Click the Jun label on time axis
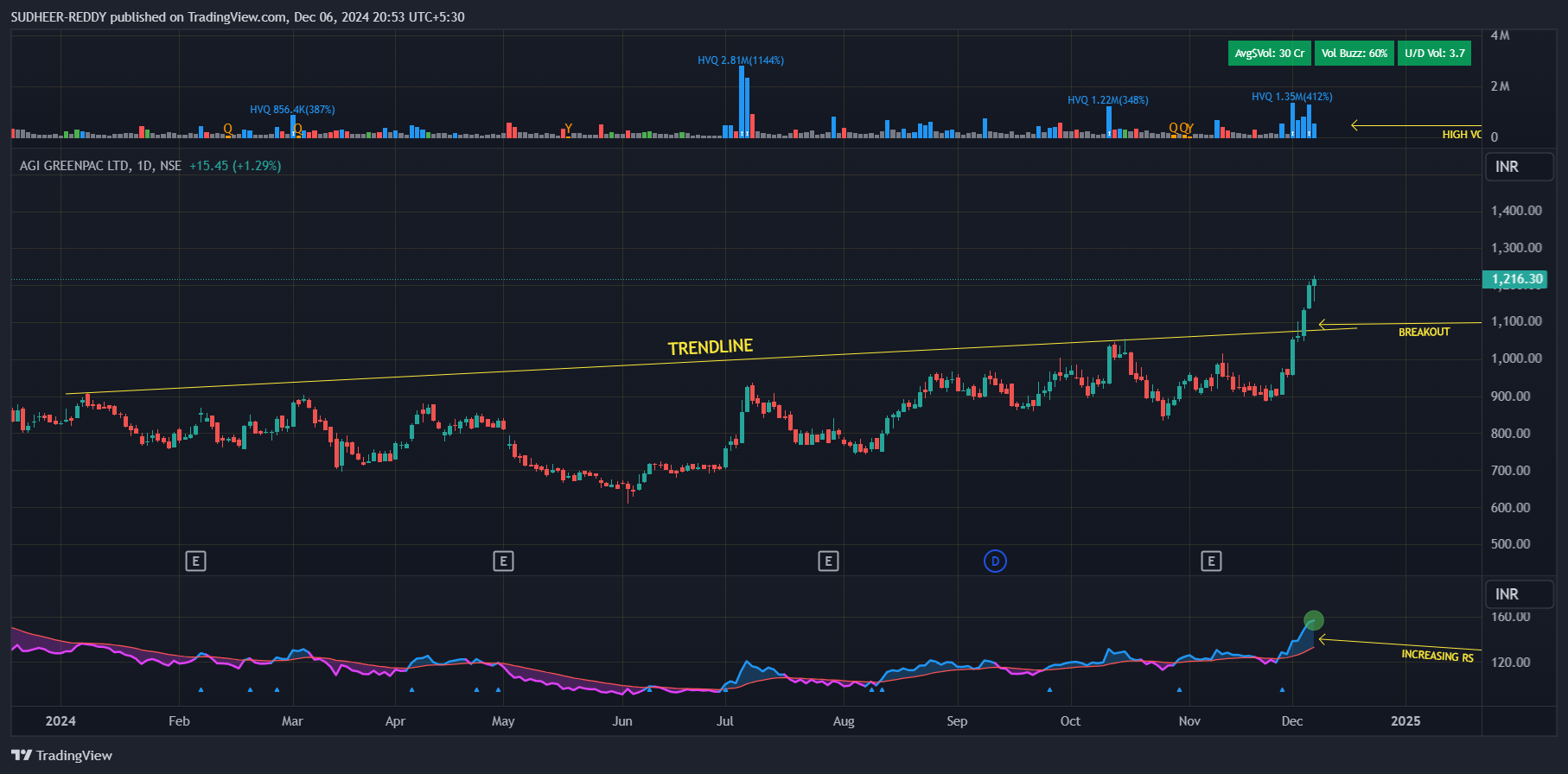The width and height of the screenshot is (1568, 774). (622, 721)
